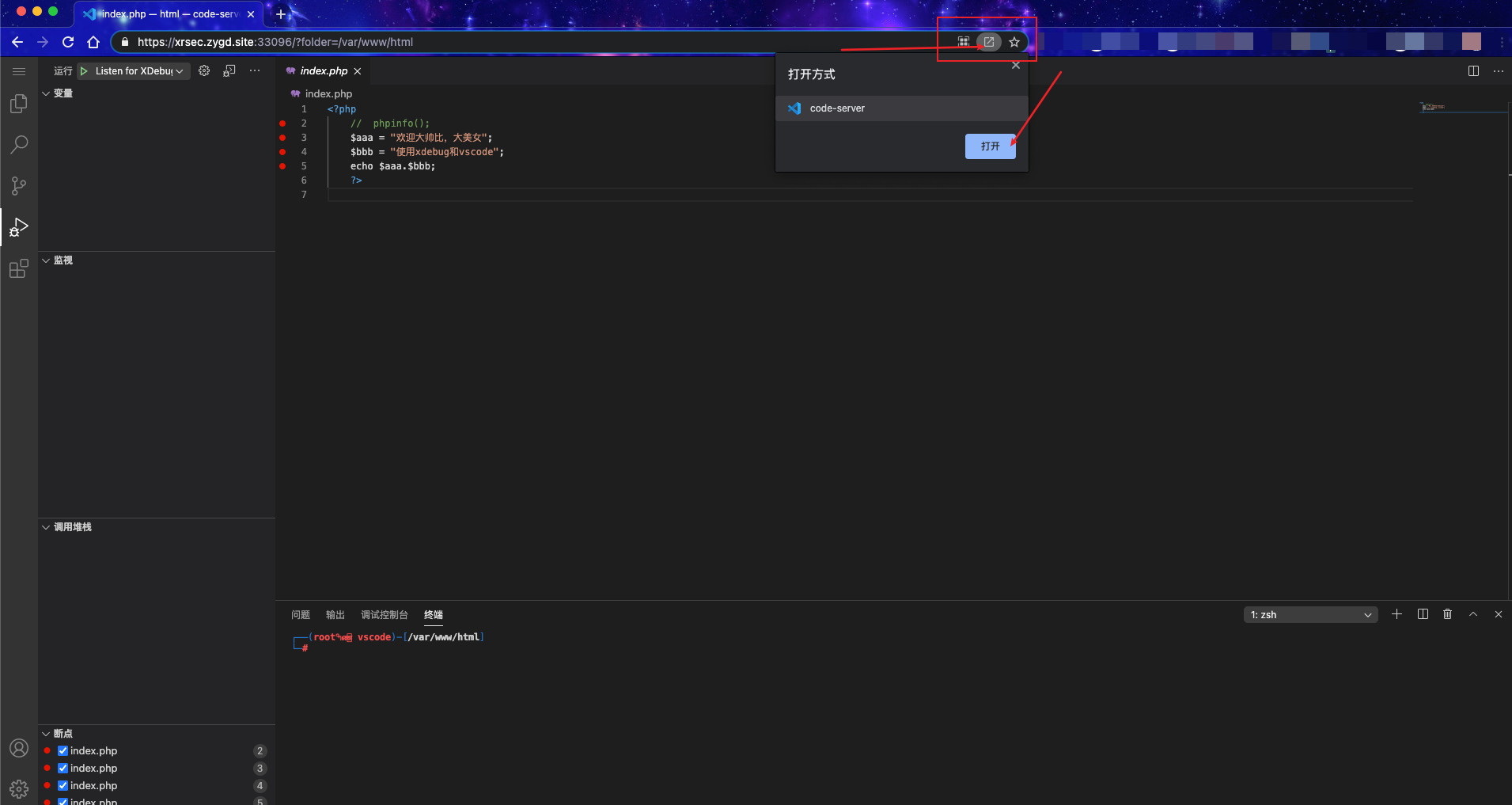Switch to the 调试控制台 panel tab
The width and height of the screenshot is (1512, 805).
click(385, 615)
